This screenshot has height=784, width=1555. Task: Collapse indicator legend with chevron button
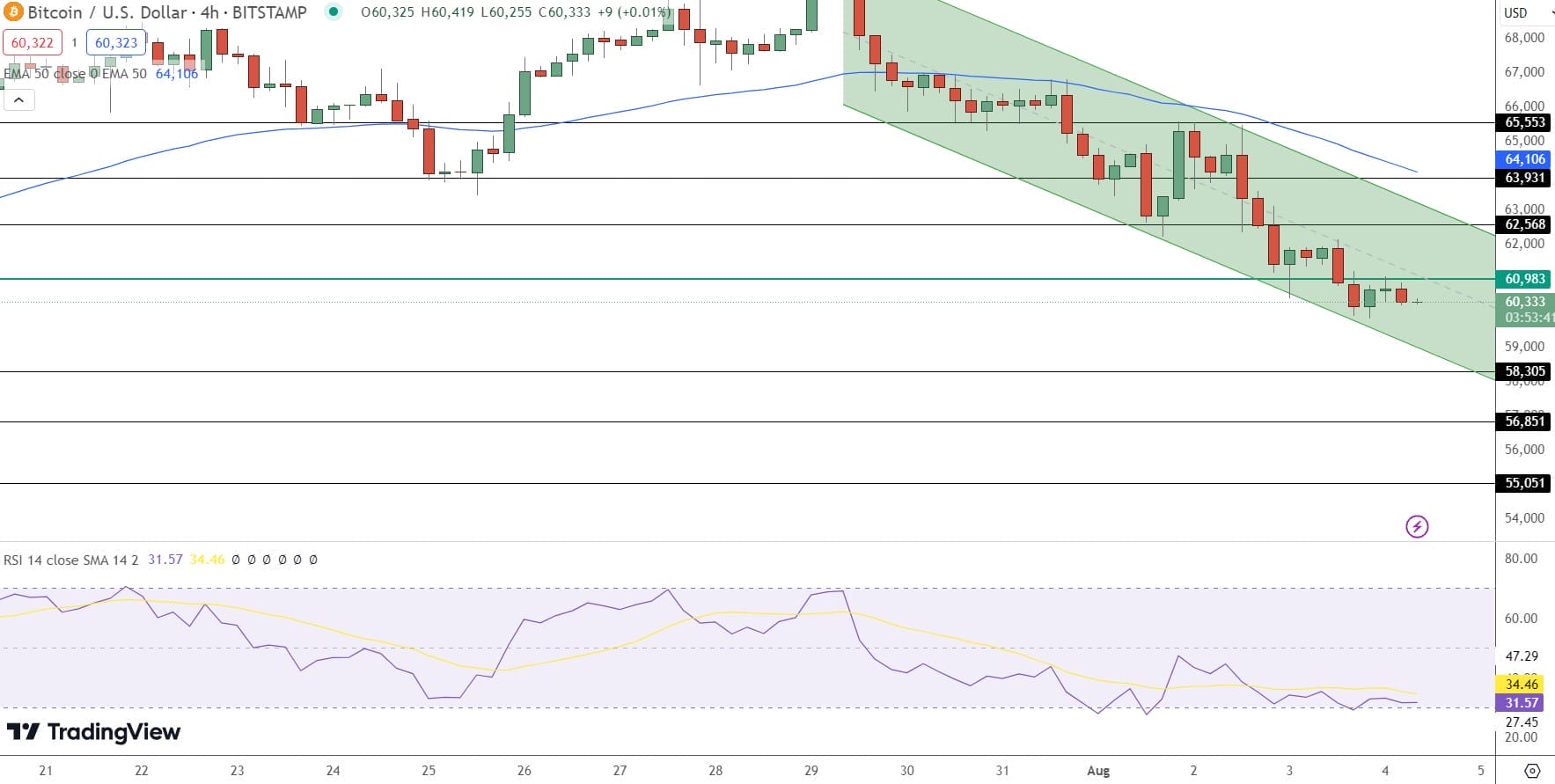[x=18, y=100]
